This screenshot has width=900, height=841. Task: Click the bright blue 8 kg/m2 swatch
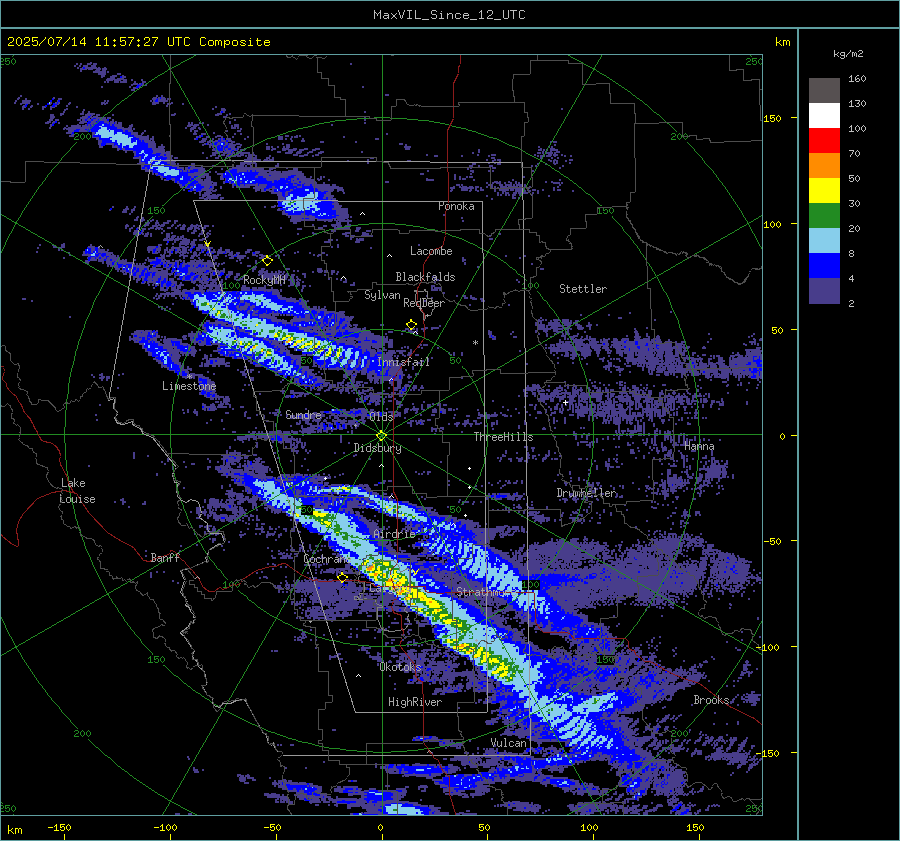[824, 265]
